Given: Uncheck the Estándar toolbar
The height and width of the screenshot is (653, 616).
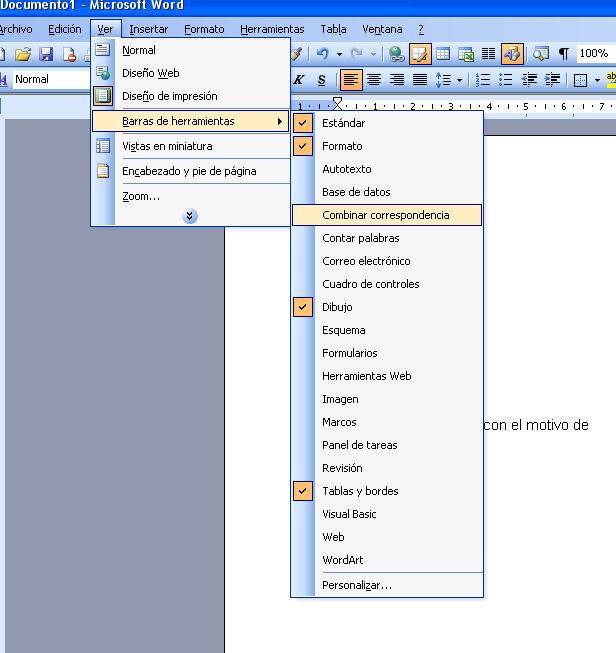Looking at the screenshot, I should pos(343,123).
